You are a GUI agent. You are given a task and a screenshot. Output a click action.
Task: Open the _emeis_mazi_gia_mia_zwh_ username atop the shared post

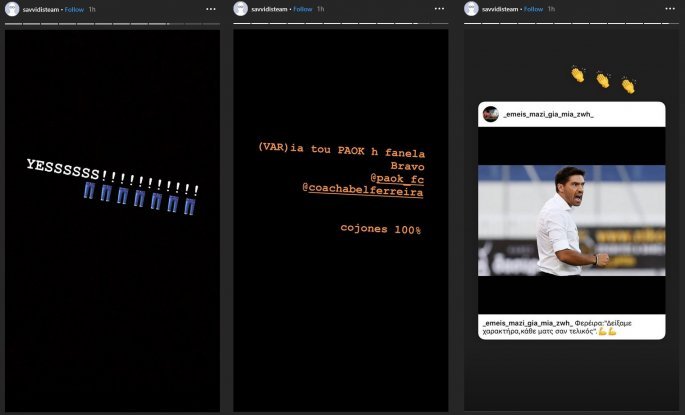549,115
